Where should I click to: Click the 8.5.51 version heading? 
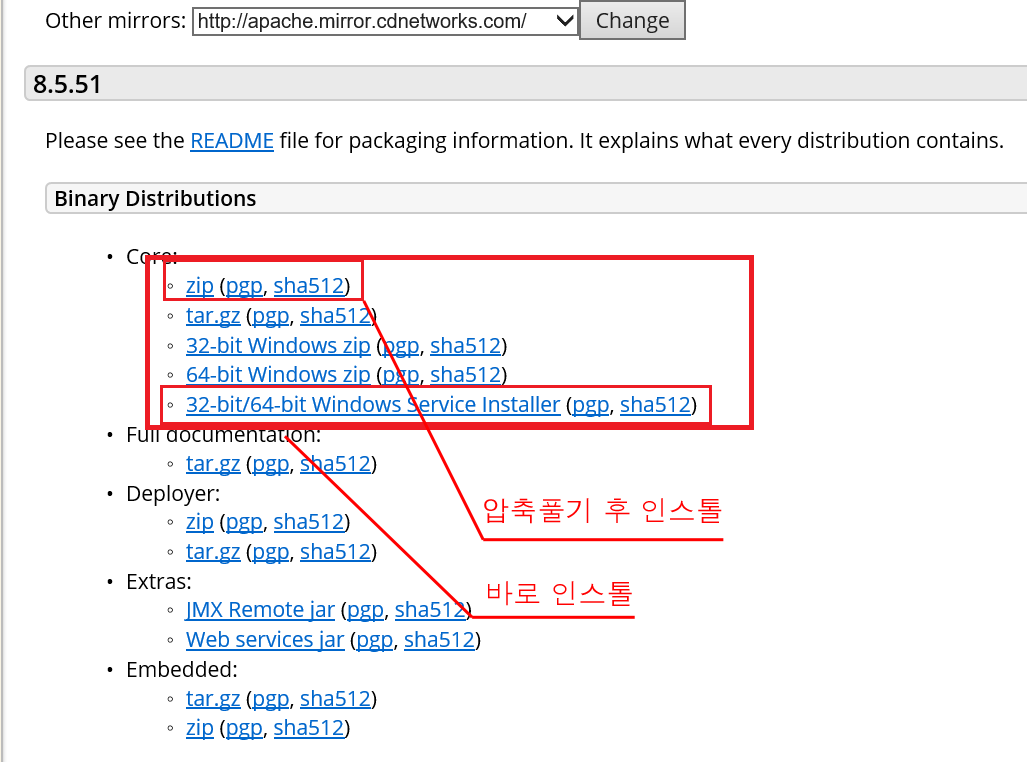(x=67, y=84)
